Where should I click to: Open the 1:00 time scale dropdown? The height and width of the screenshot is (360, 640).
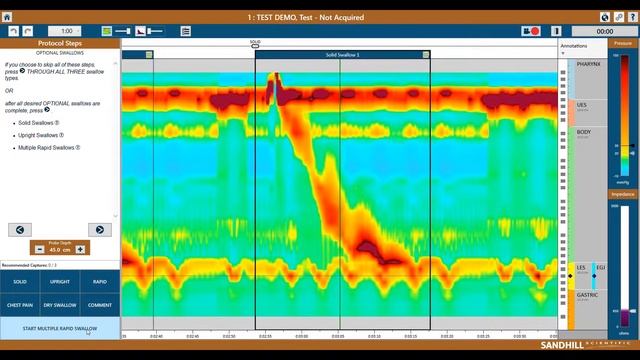click(64, 31)
